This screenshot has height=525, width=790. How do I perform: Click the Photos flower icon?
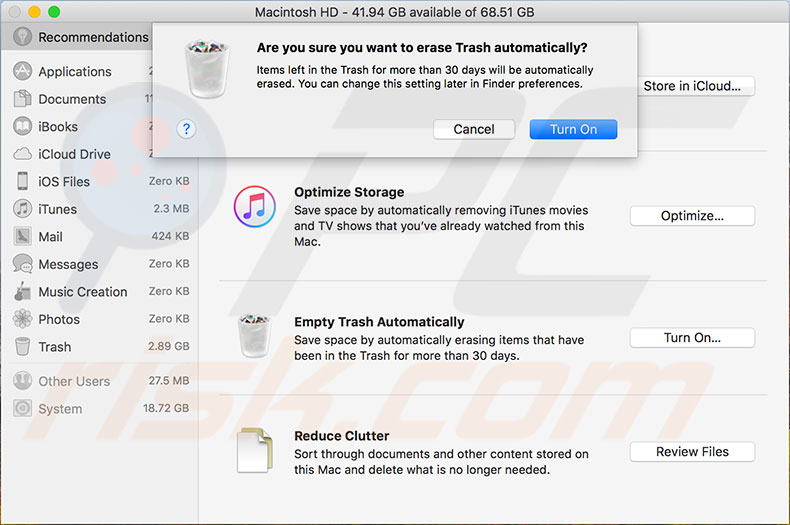point(22,319)
